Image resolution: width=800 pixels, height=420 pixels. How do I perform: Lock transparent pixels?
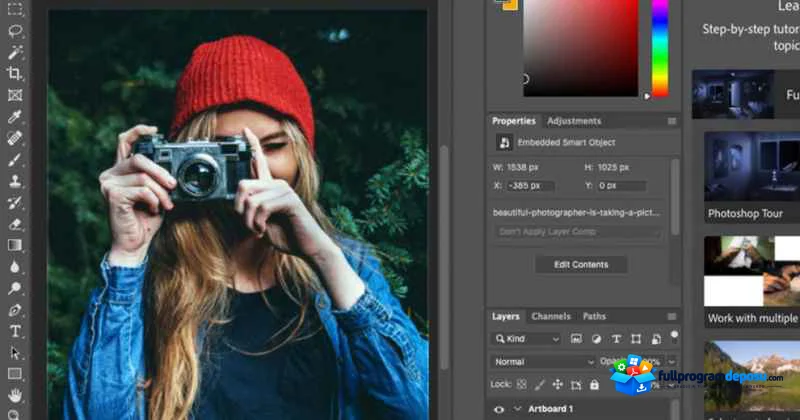tap(521, 384)
